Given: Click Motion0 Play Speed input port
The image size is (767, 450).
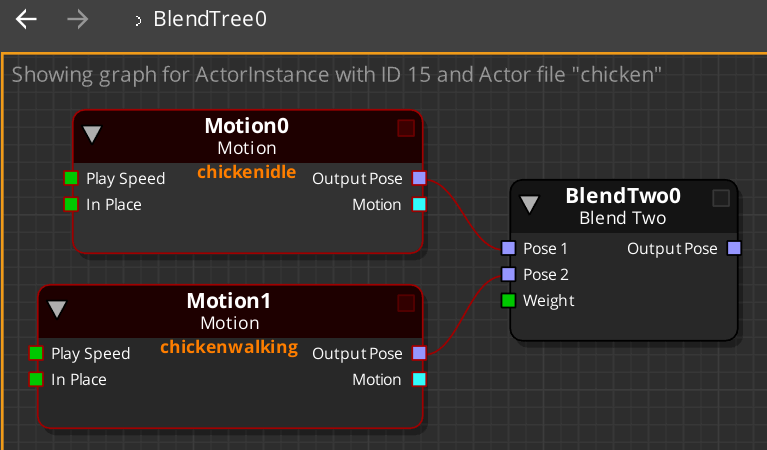Looking at the screenshot, I should [x=71, y=179].
